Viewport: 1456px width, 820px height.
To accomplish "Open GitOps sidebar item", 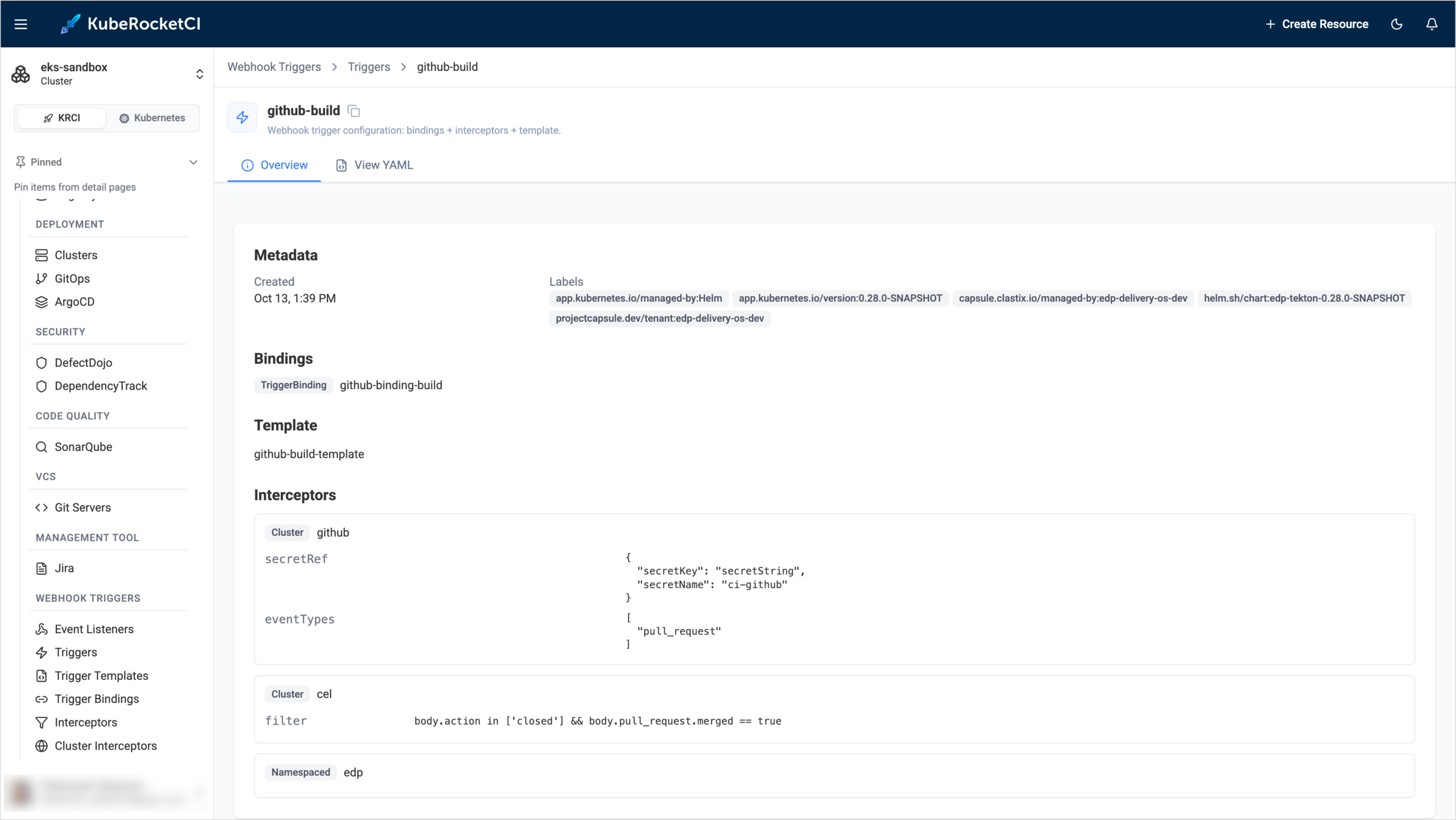I will (x=72, y=279).
